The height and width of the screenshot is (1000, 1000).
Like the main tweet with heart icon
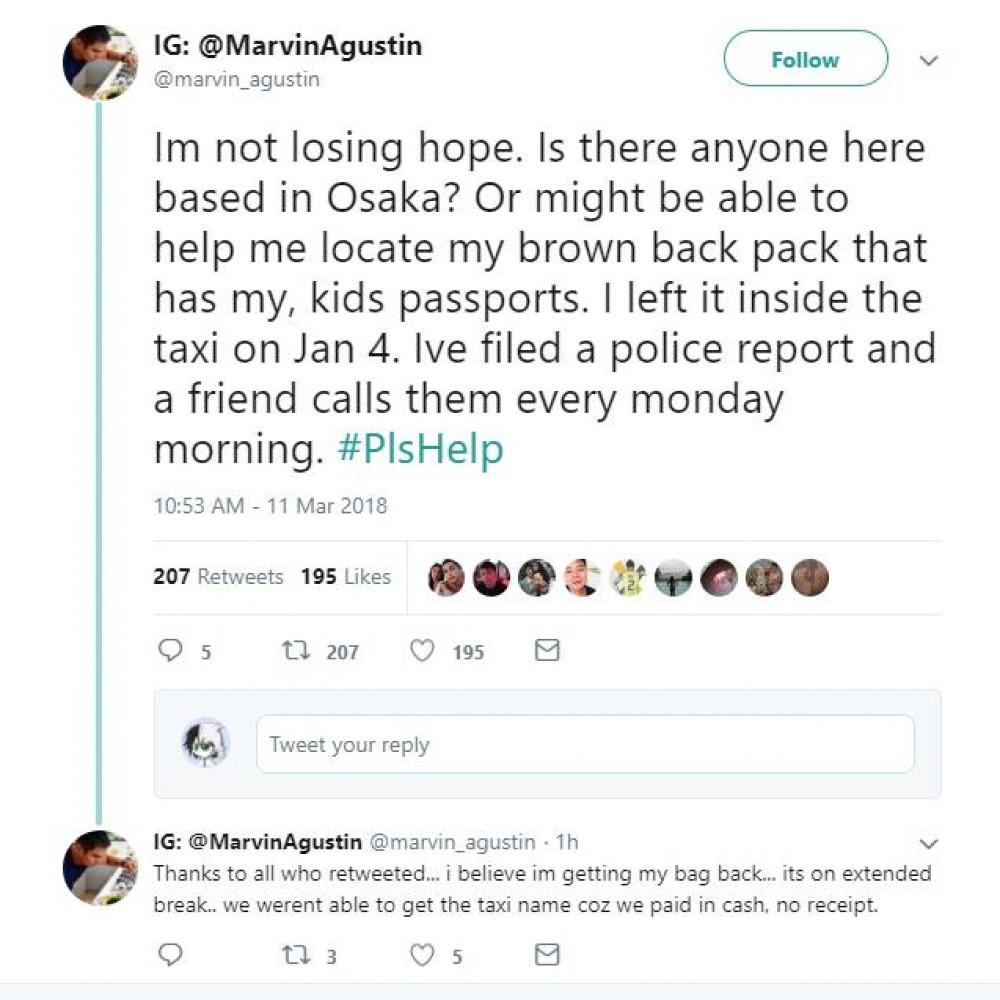click(423, 651)
